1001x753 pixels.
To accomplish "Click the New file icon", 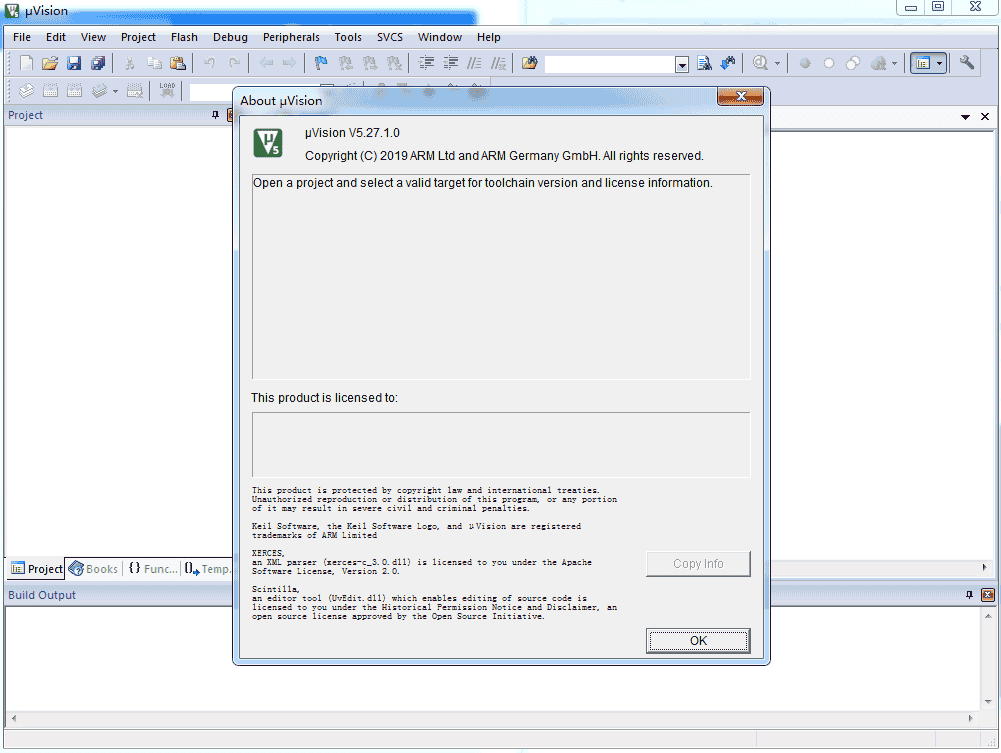I will (x=27, y=63).
